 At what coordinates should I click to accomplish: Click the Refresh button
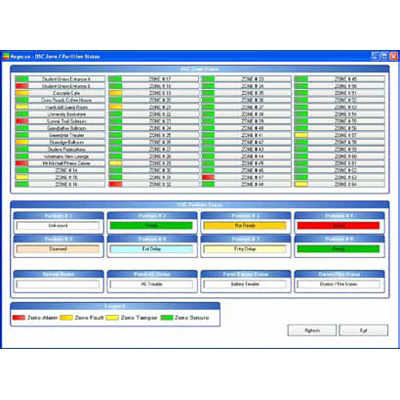tap(312, 331)
